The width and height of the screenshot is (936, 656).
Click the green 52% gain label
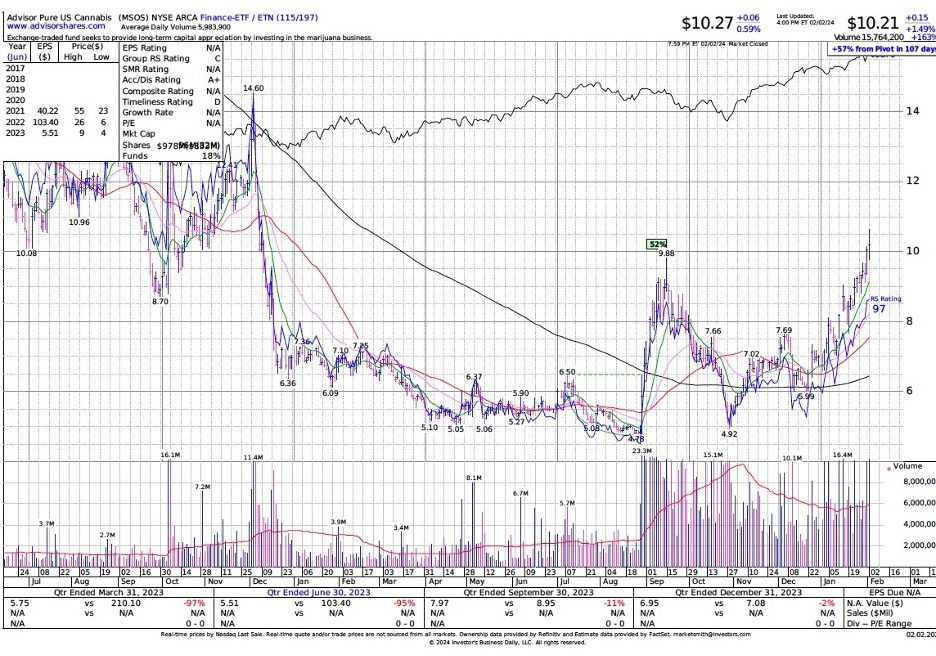tap(657, 244)
